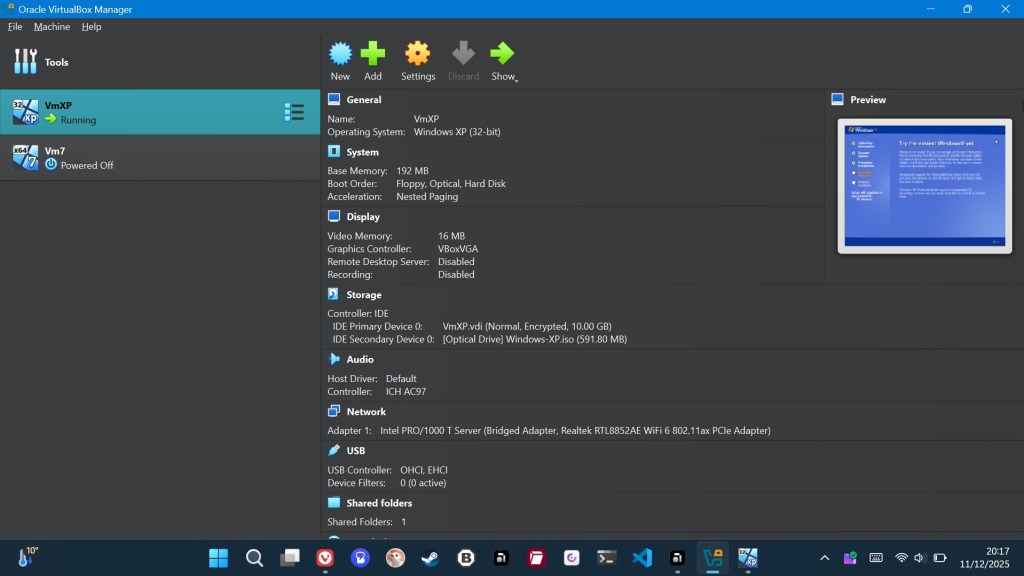Image resolution: width=1024 pixels, height=576 pixels.
Task: Click the Add machine green plus icon
Action: point(373,54)
